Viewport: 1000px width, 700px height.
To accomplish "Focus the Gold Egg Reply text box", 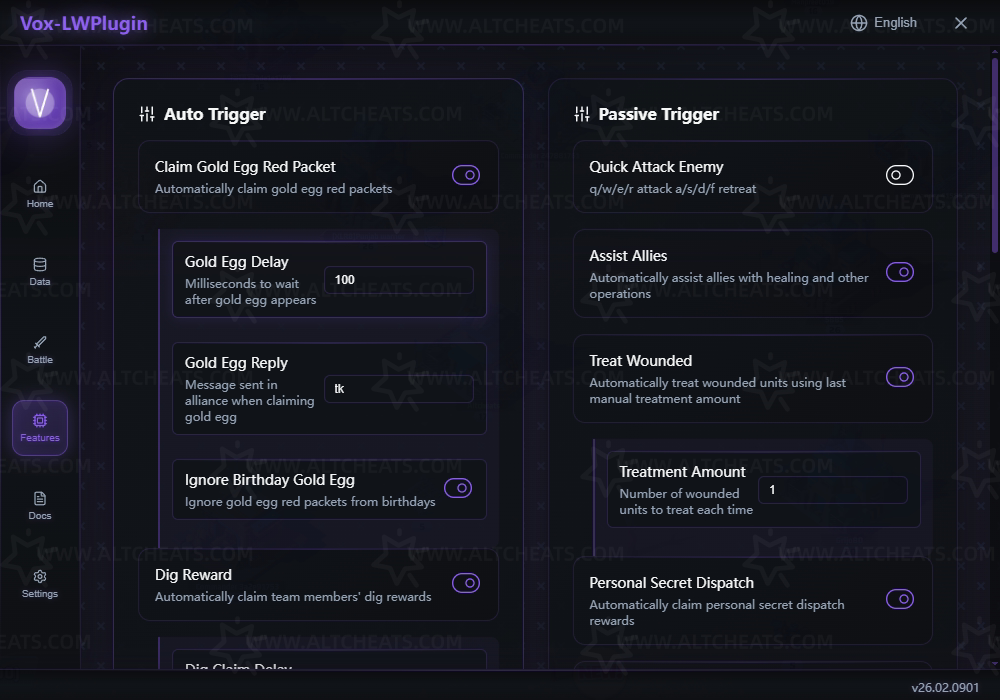I will pyautogui.click(x=398, y=389).
